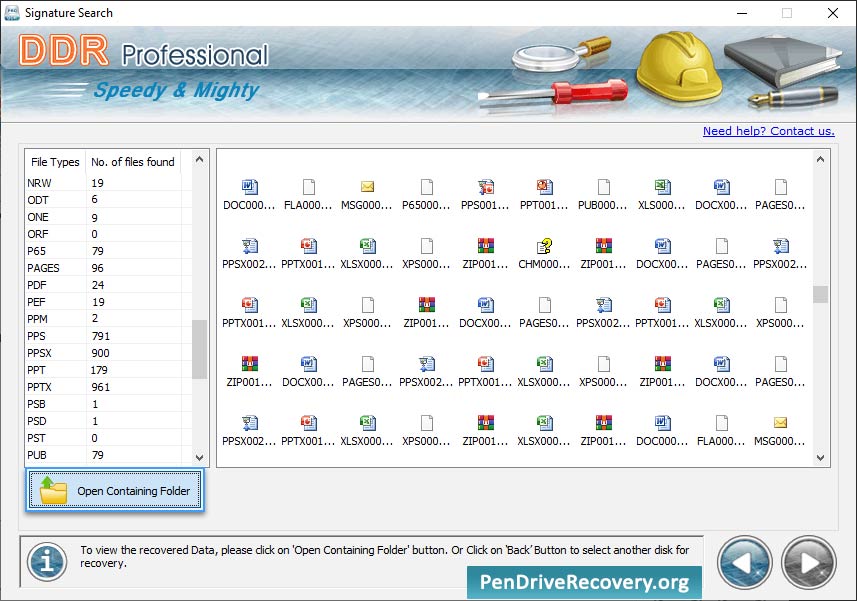
Task: Select XLSX000 file between two ZIP001 archives
Action: click(544, 431)
